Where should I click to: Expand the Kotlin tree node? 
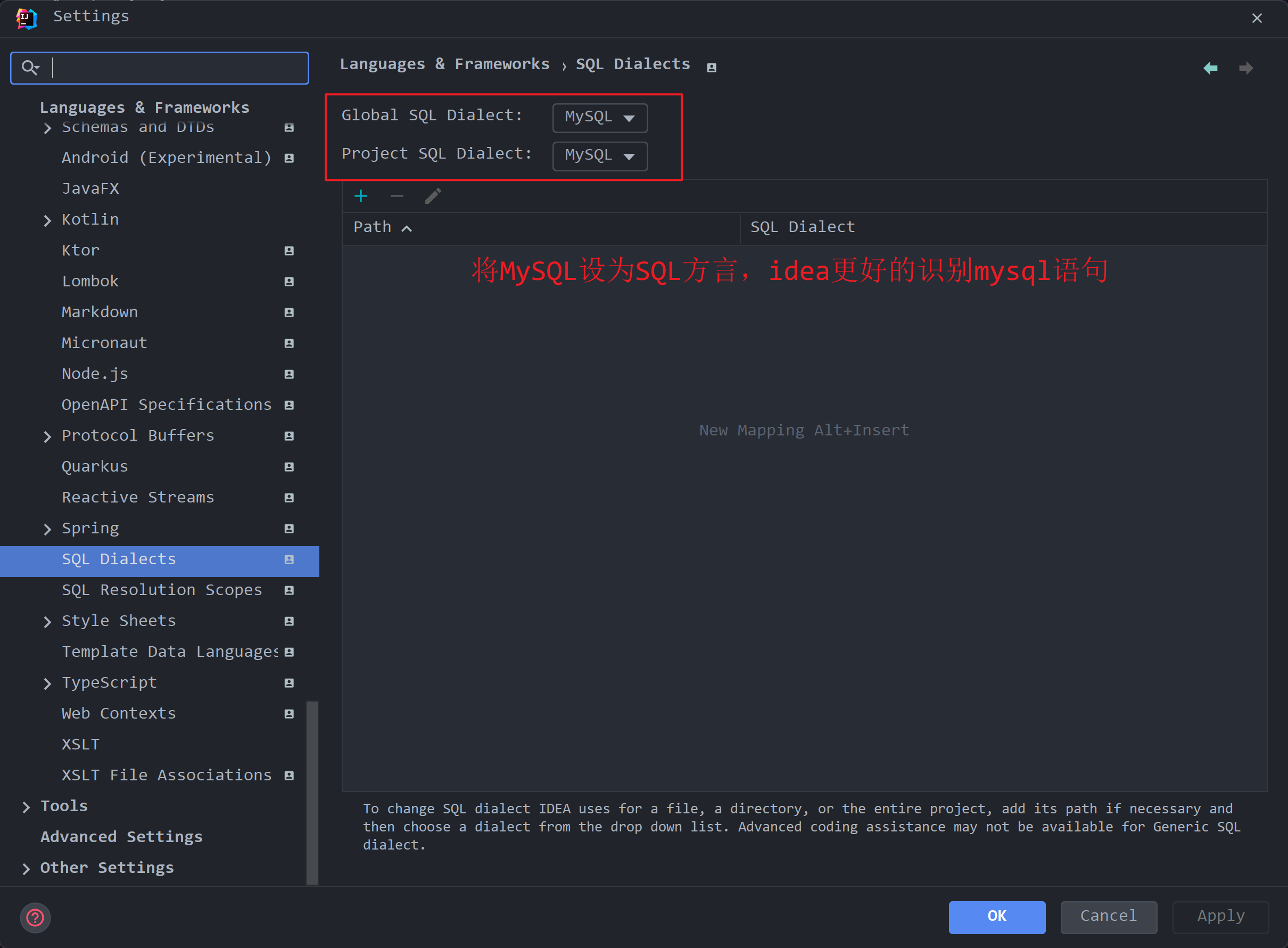(47, 220)
